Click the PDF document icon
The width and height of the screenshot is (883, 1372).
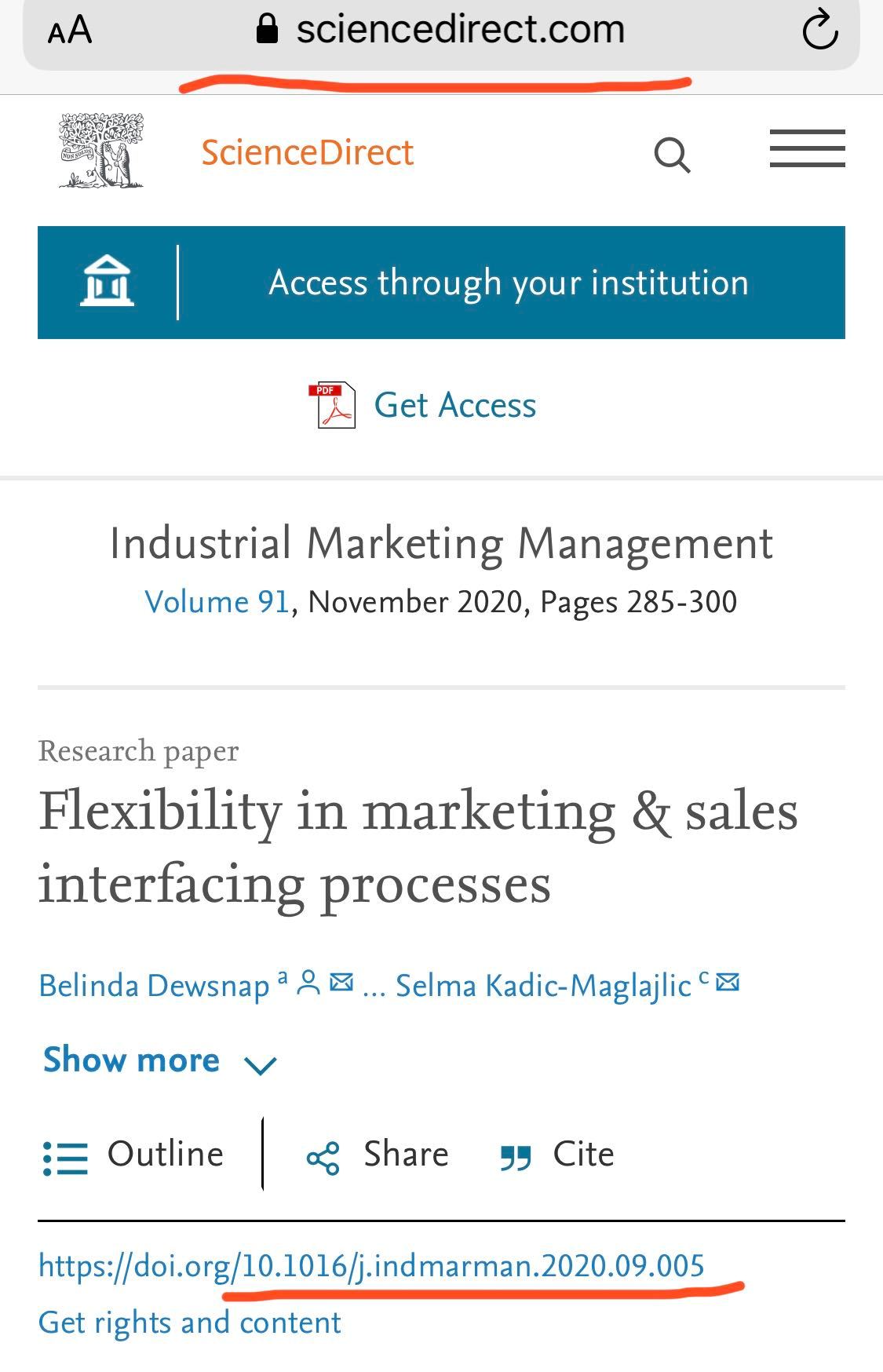[x=332, y=405]
